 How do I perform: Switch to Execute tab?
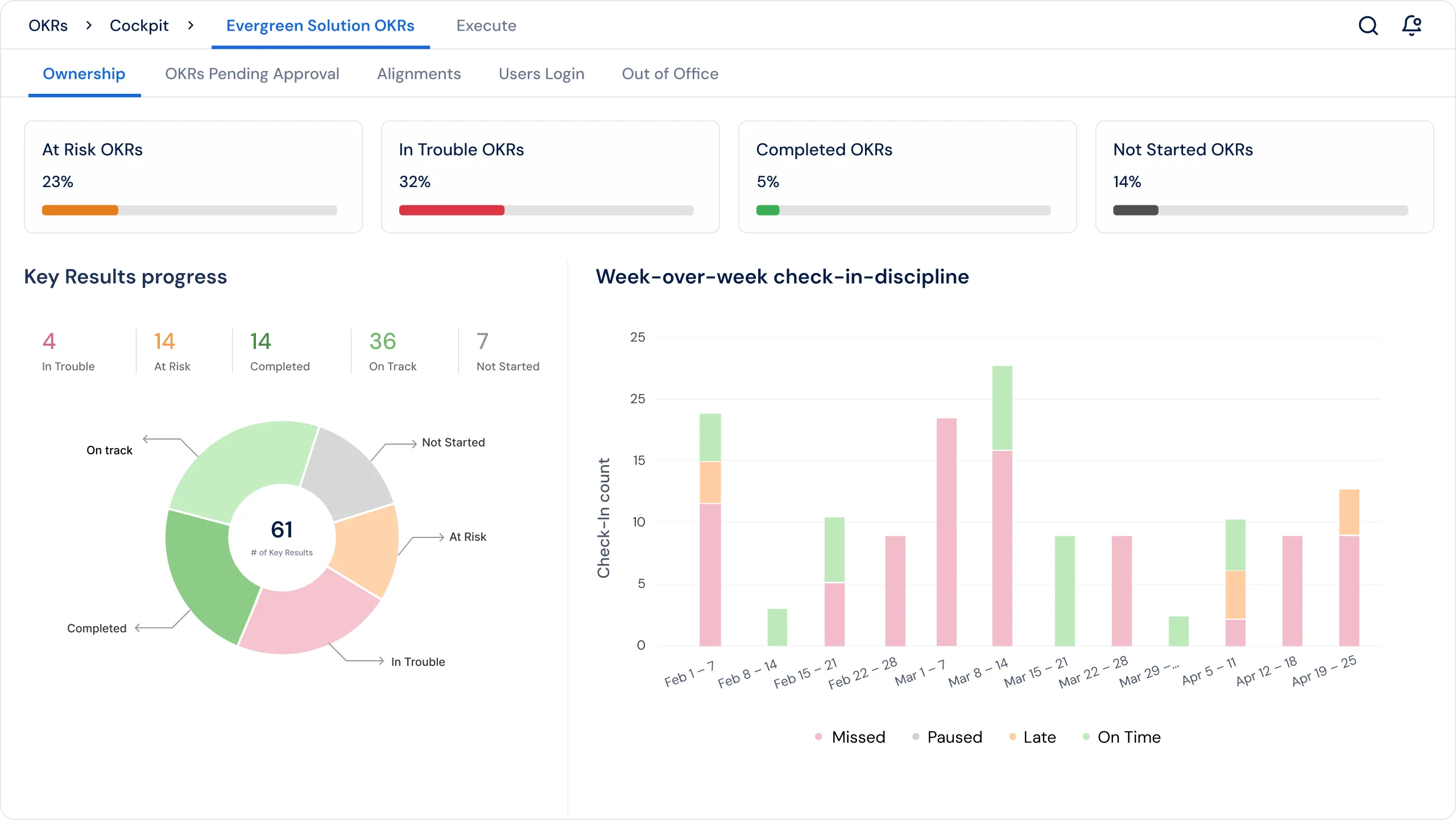[x=486, y=26]
